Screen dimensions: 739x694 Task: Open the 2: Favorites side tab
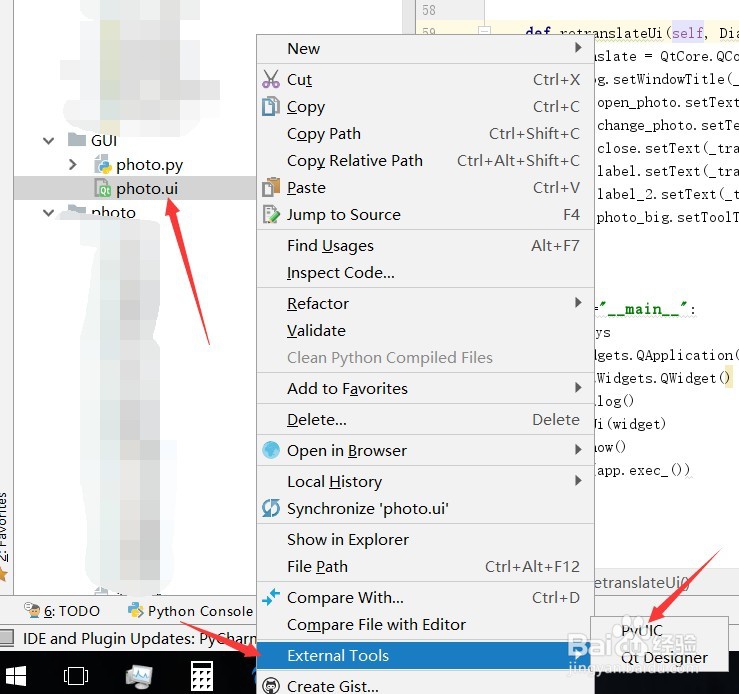3,526
